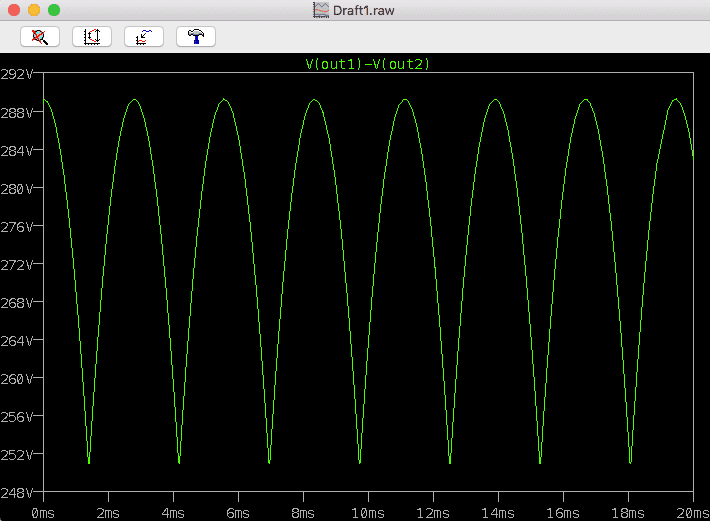This screenshot has width=710, height=521.
Task: Click the Draft1.raw document icon in title bar
Action: pos(321,9)
